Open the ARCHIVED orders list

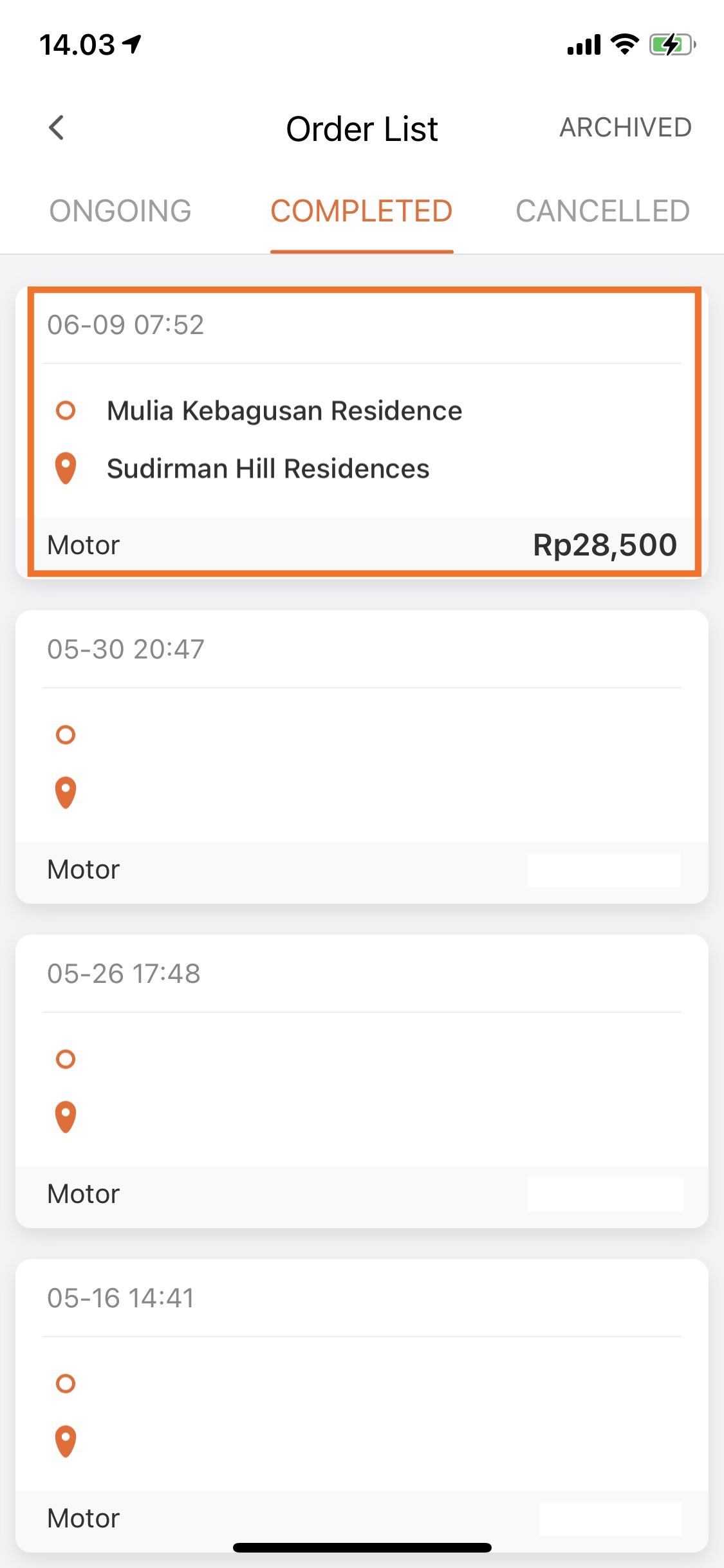tap(626, 127)
